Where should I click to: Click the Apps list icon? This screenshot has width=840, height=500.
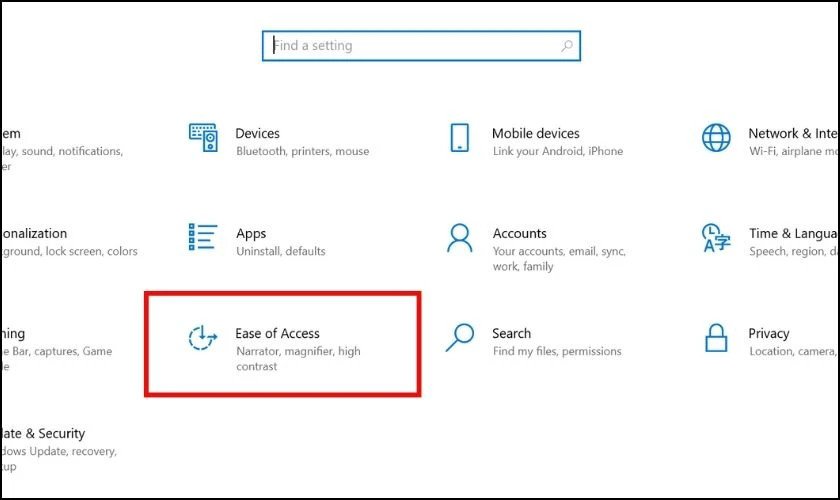[x=203, y=237]
